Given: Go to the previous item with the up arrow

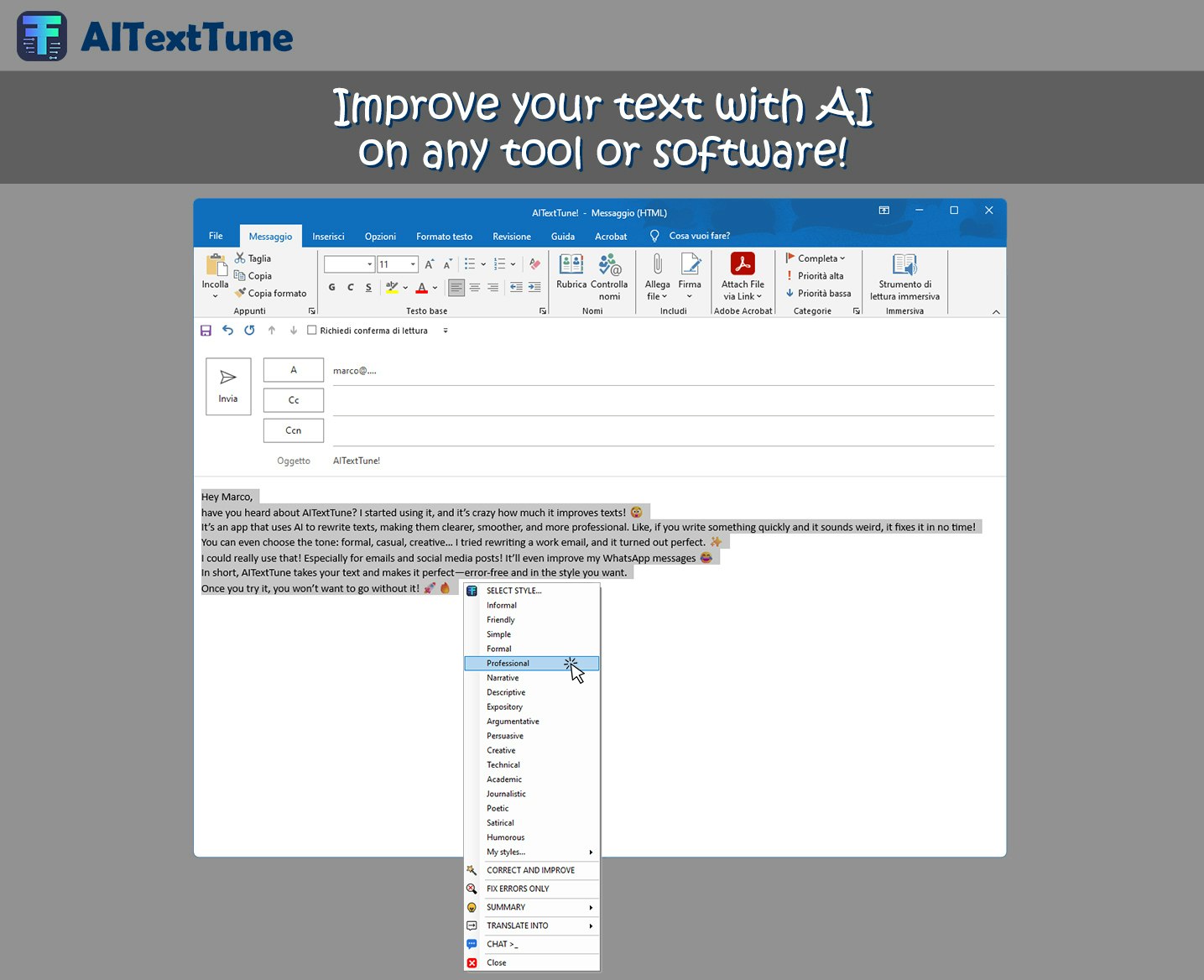Looking at the screenshot, I should tap(272, 331).
